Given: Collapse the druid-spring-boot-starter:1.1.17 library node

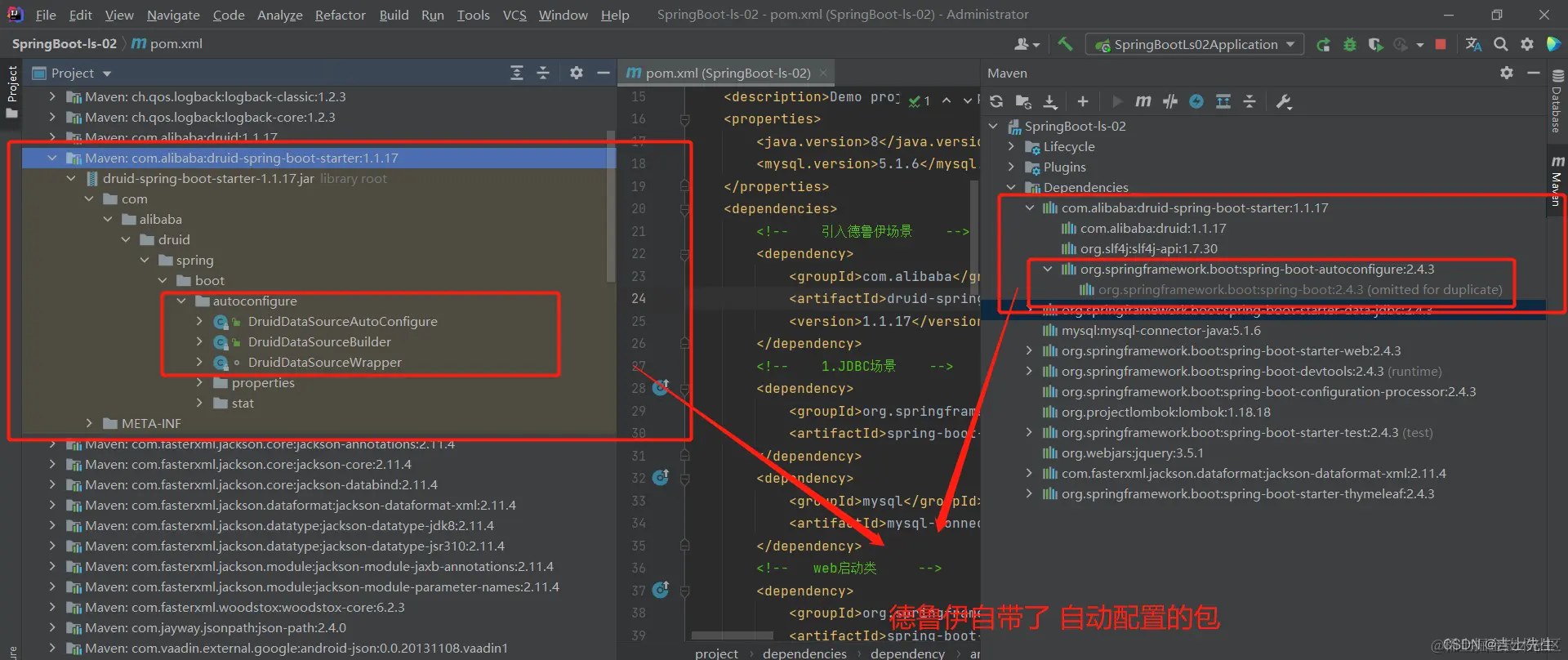Looking at the screenshot, I should coord(52,158).
